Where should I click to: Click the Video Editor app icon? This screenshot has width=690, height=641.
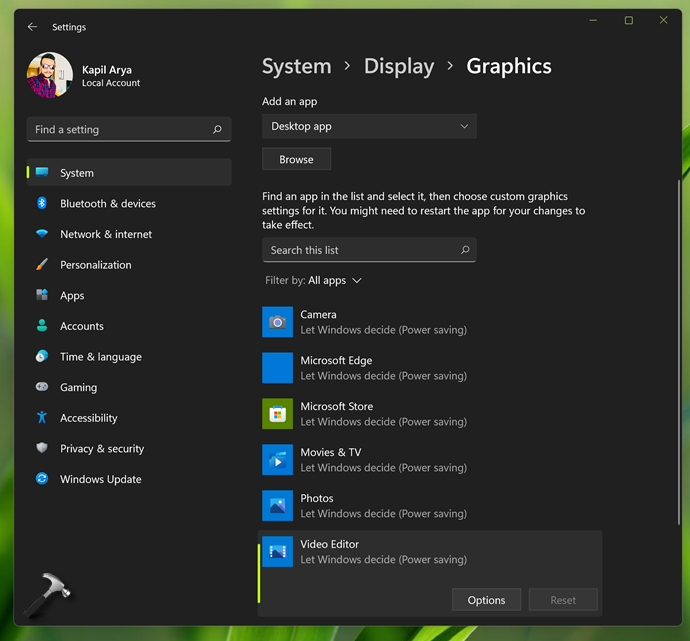[x=277, y=552]
